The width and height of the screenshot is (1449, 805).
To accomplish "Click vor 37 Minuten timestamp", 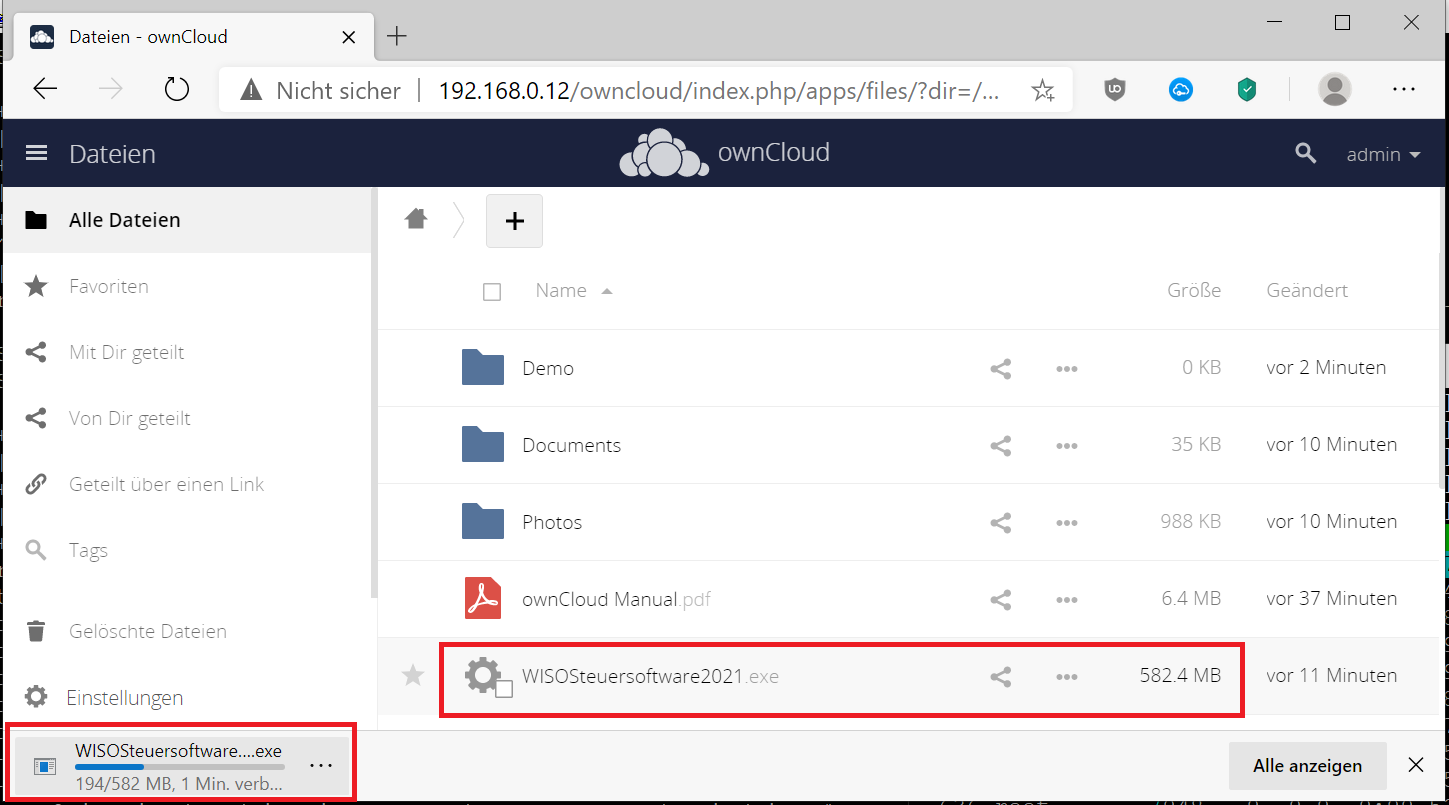I will pos(1332,599).
